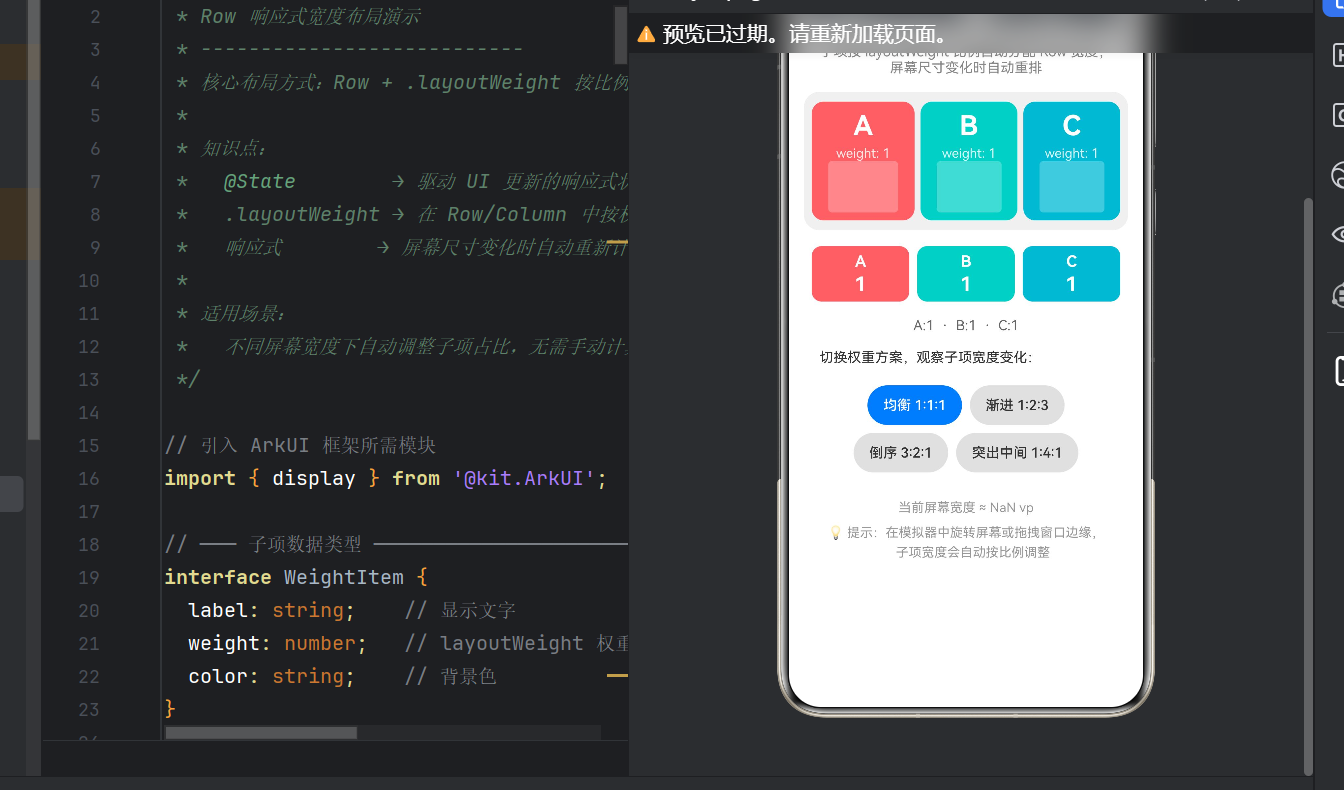Click the '知识点:' comment on line 6
Image resolution: width=1344 pixels, height=790 pixels.
(234, 148)
